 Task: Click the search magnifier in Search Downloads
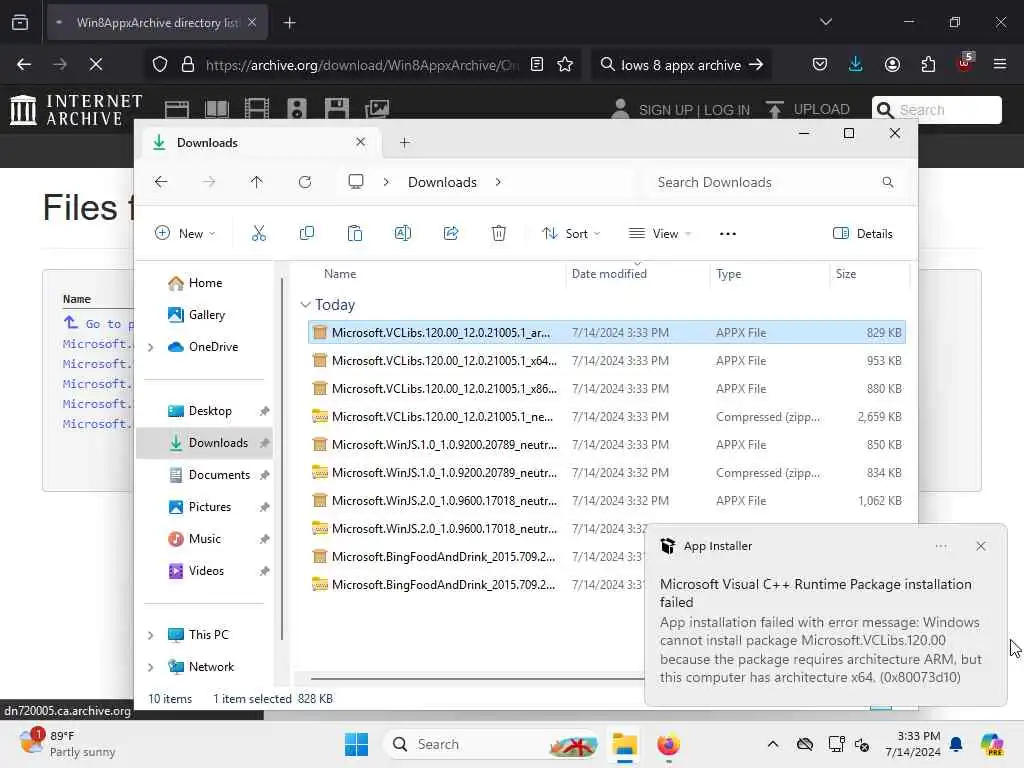[x=888, y=182]
